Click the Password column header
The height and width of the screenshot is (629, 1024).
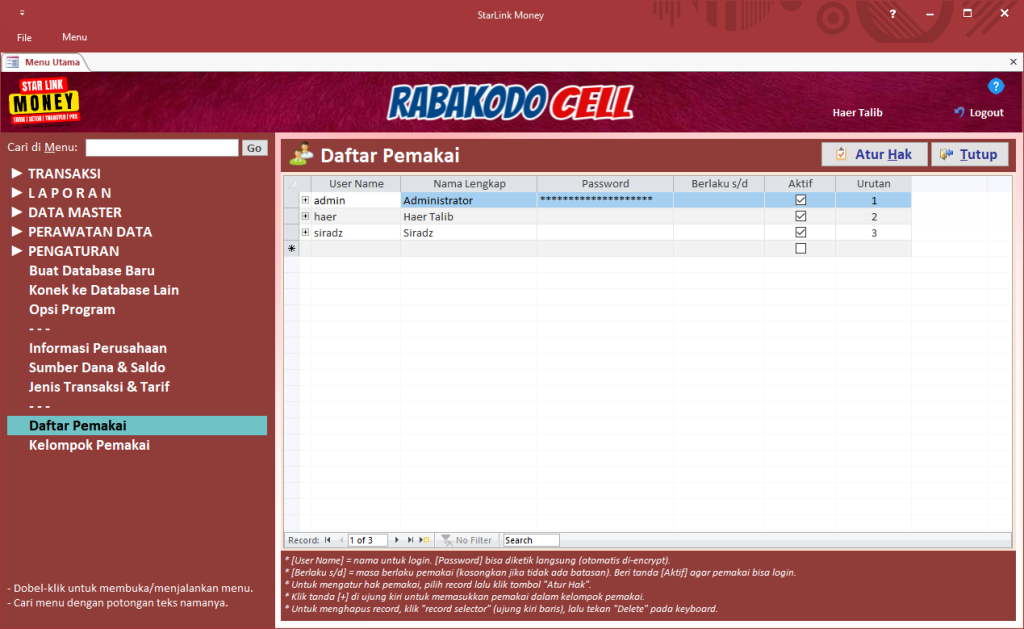pyautogui.click(x=605, y=184)
